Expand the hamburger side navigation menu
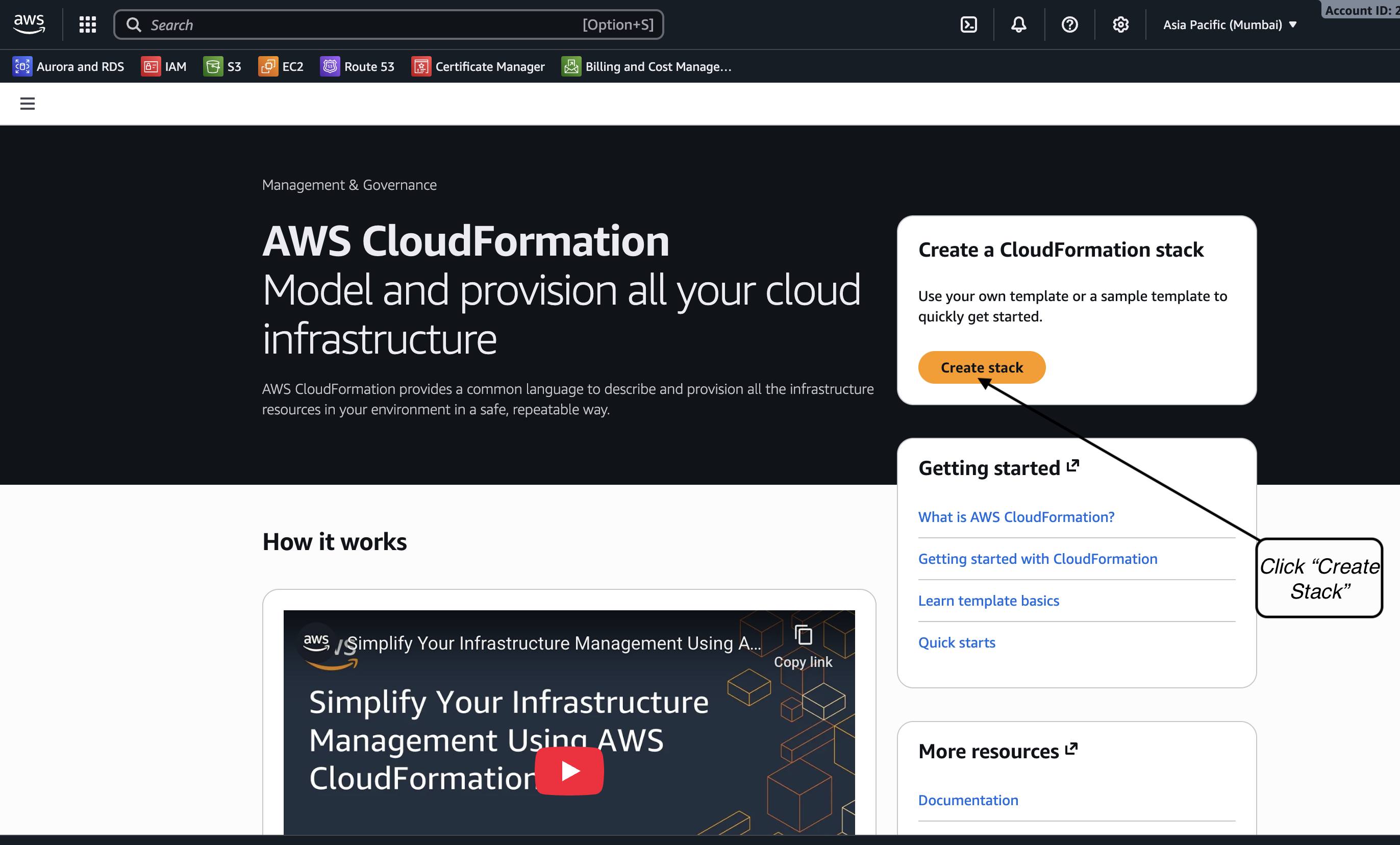The width and height of the screenshot is (1400, 845). click(27, 104)
